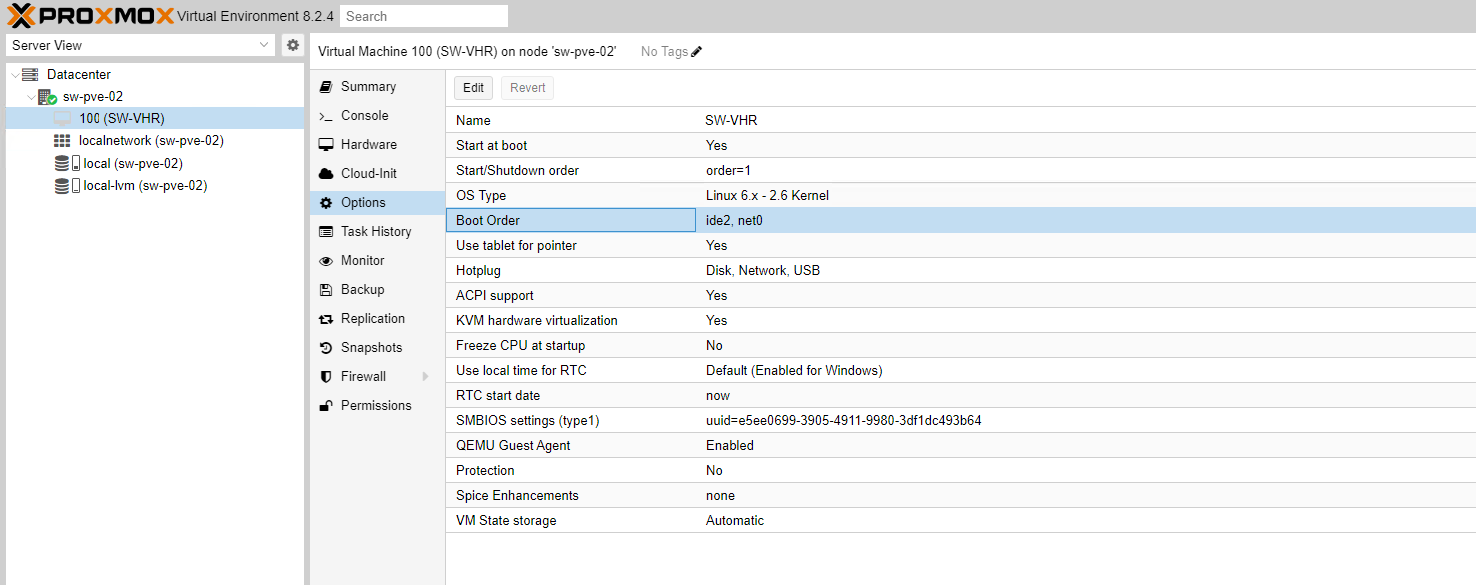Click the Firewall shield icon
Image resolution: width=1476 pixels, height=585 pixels.
pos(326,377)
